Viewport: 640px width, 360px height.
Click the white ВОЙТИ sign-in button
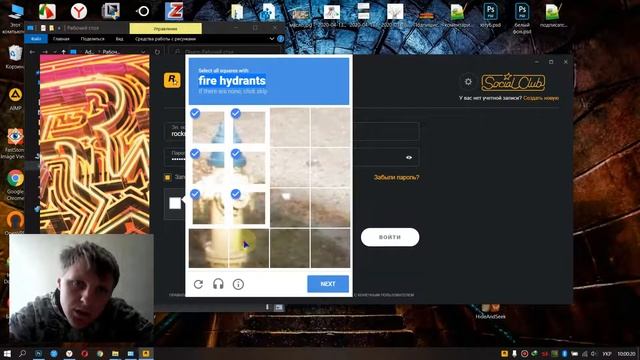click(390, 237)
